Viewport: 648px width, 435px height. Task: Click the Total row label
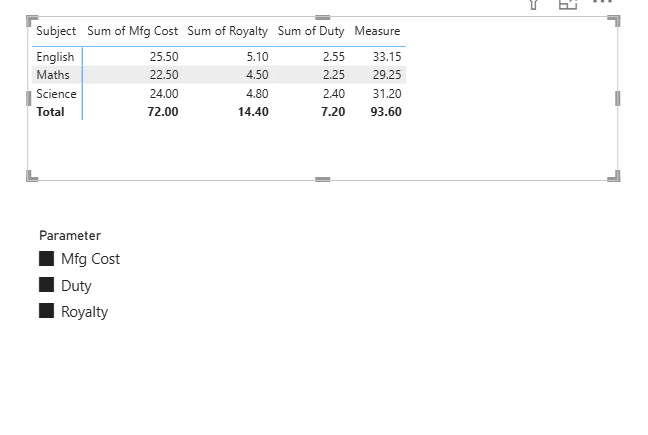(x=50, y=112)
